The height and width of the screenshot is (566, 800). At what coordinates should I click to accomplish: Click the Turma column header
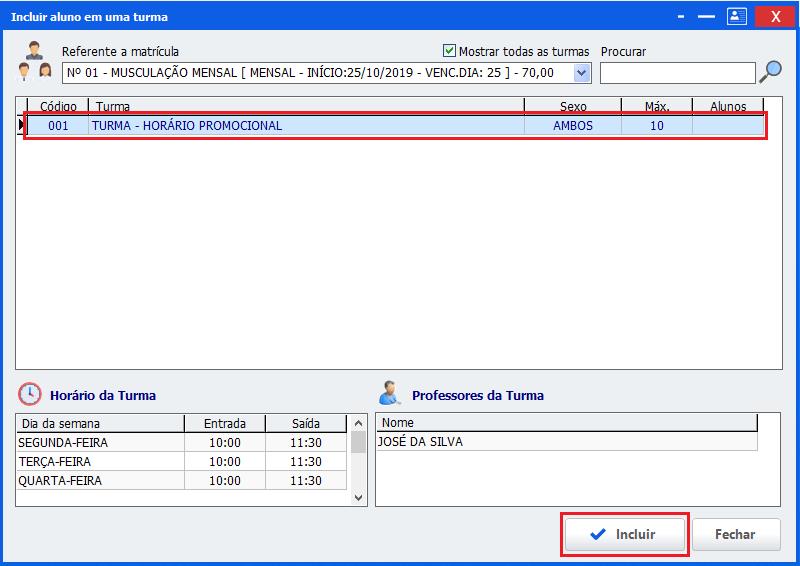(306, 106)
